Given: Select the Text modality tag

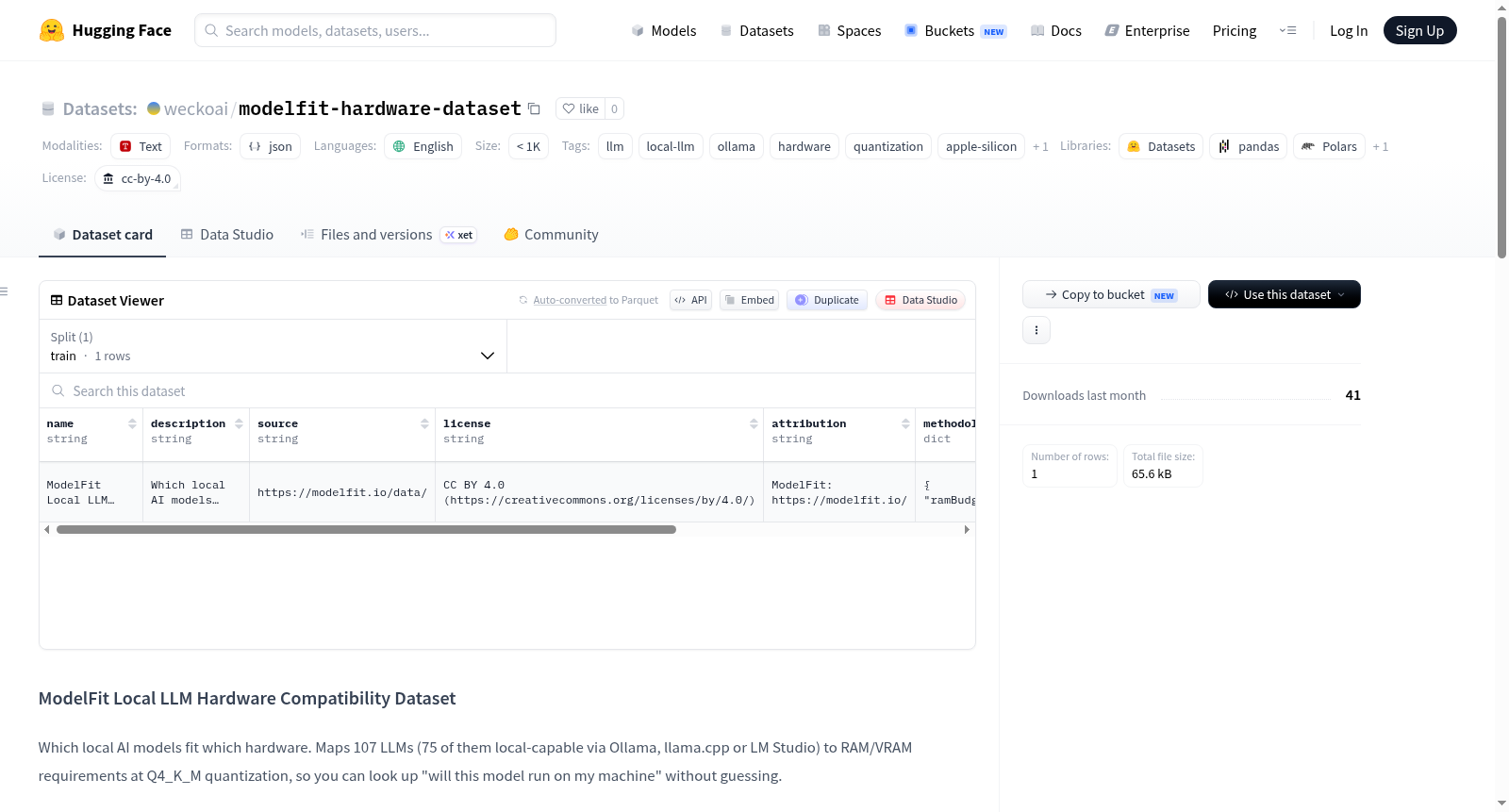Looking at the screenshot, I should point(141,146).
